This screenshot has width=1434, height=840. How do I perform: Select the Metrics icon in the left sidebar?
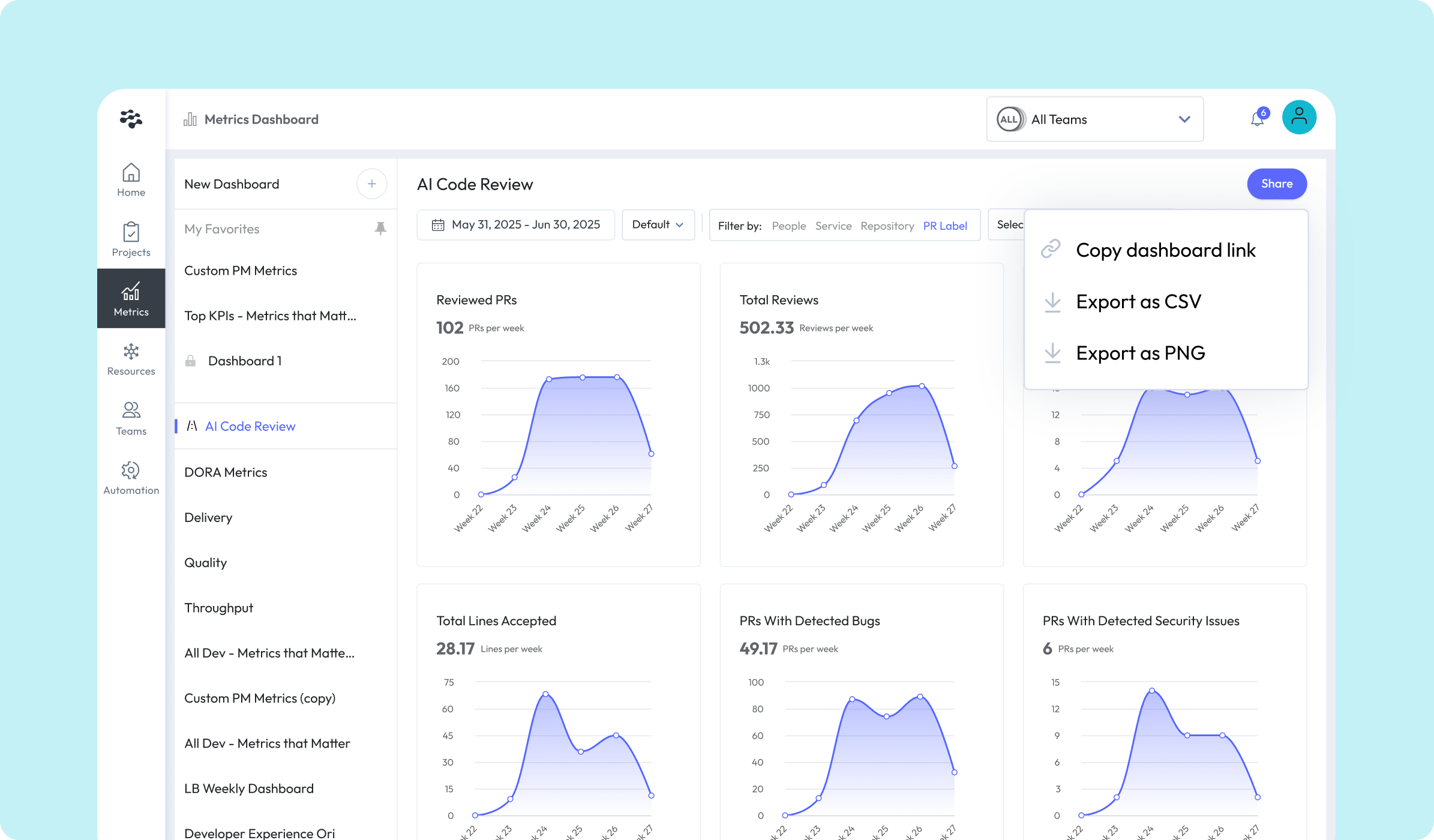pos(131,298)
